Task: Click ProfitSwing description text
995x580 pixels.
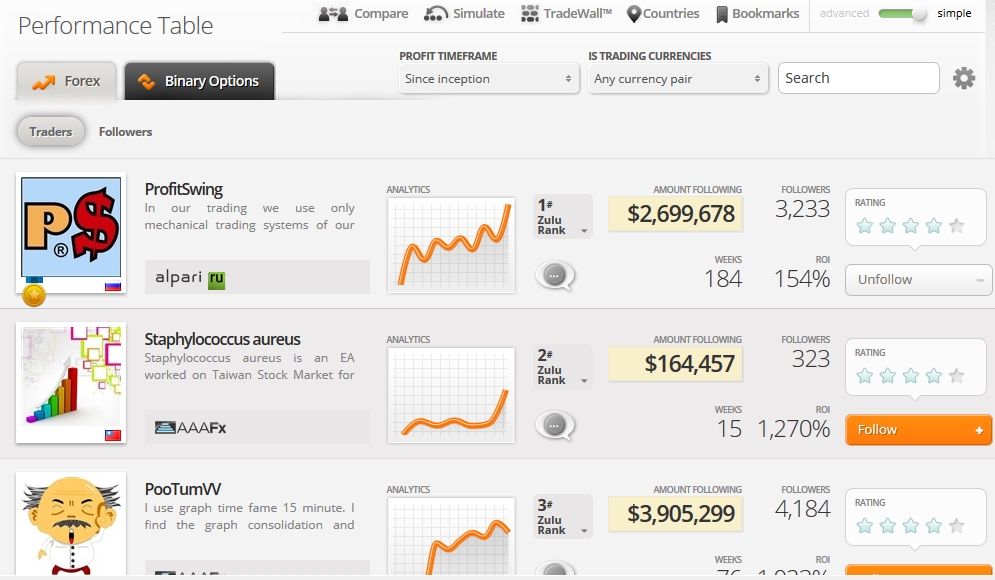Action: (x=249, y=216)
